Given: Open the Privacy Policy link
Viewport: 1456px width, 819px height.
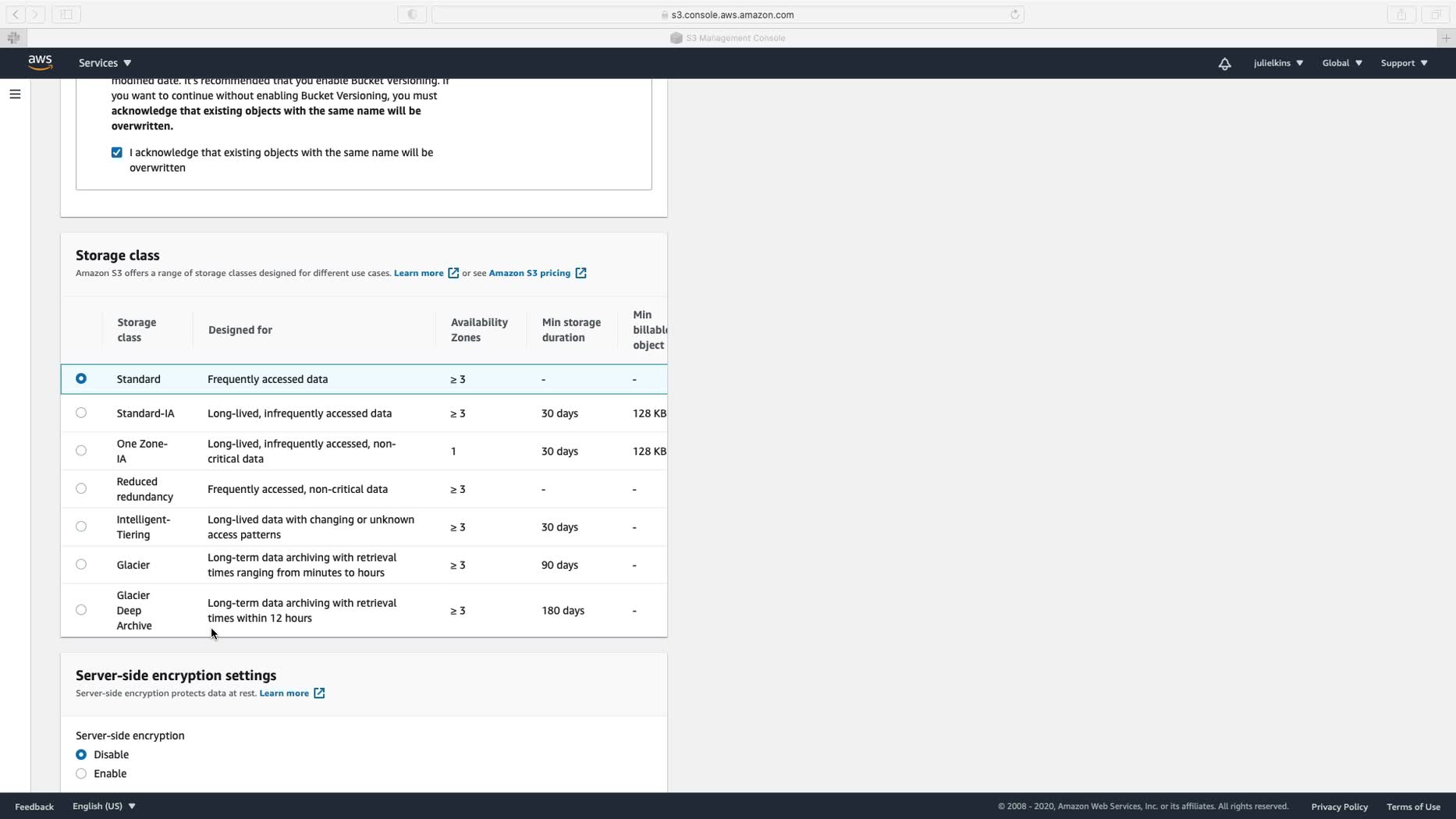Looking at the screenshot, I should tap(1339, 807).
